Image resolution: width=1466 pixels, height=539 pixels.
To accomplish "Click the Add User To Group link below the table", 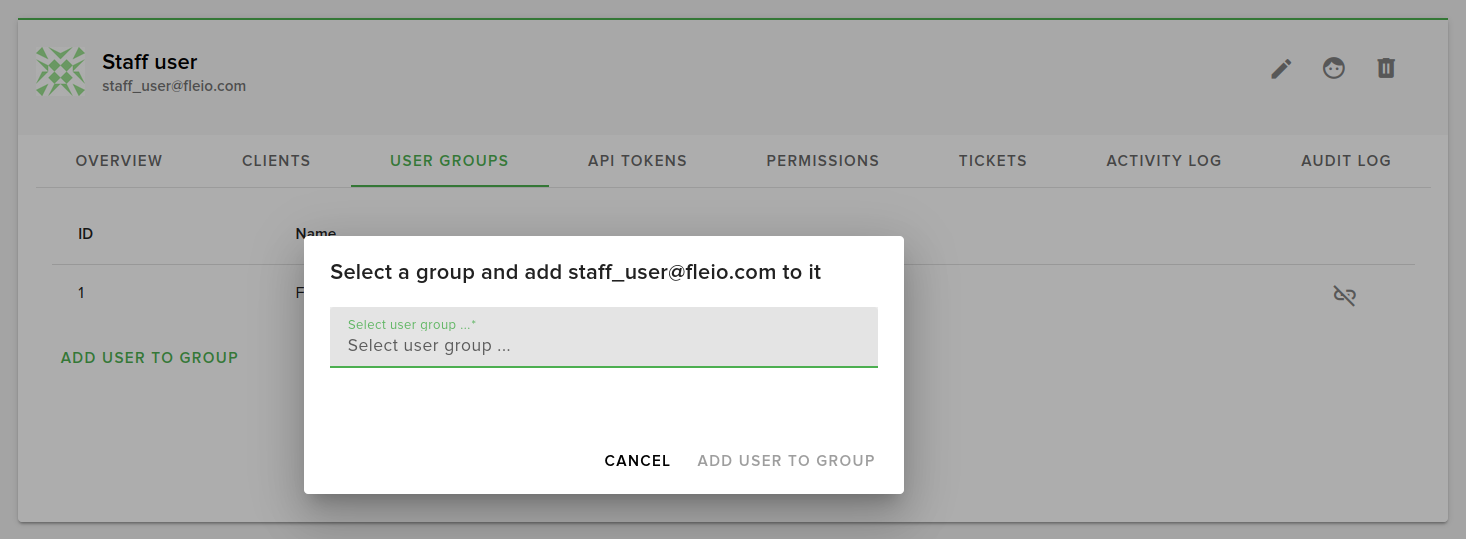I will tap(149, 358).
